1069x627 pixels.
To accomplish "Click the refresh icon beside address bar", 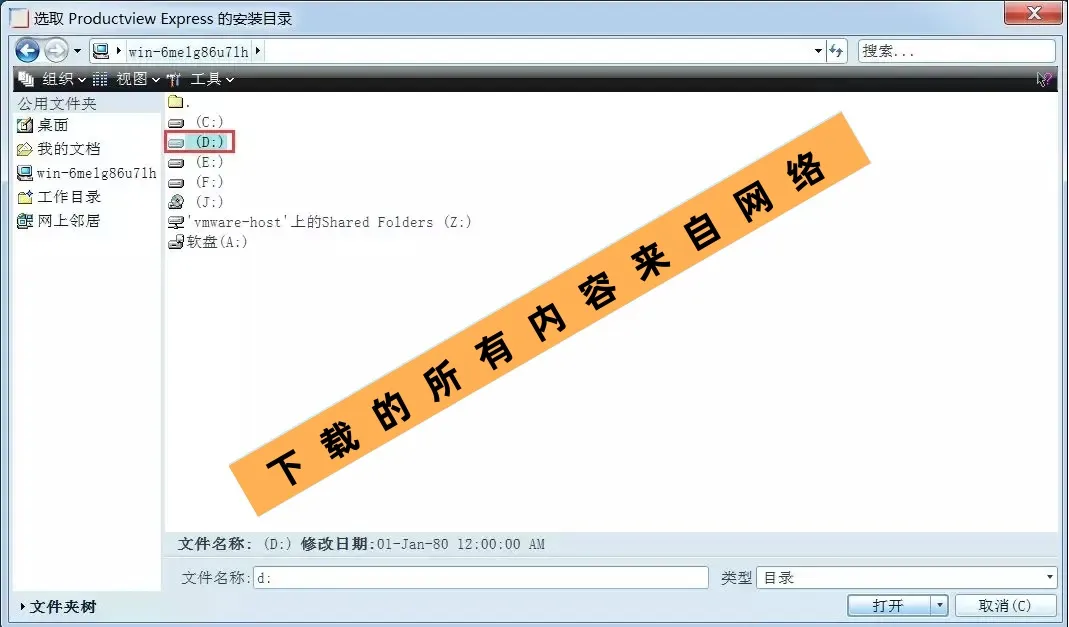I will (836, 51).
